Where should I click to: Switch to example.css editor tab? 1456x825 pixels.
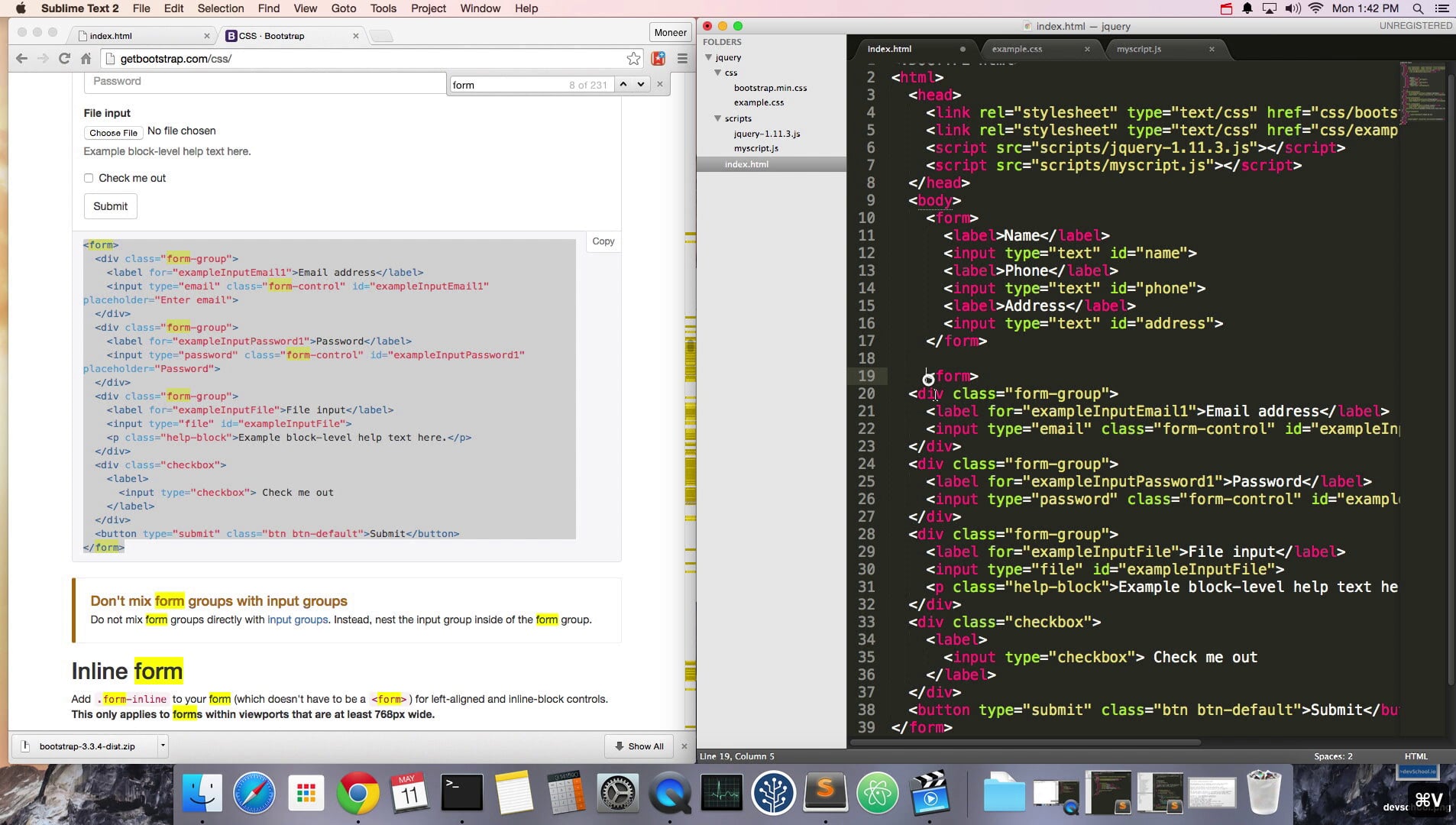point(1017,49)
